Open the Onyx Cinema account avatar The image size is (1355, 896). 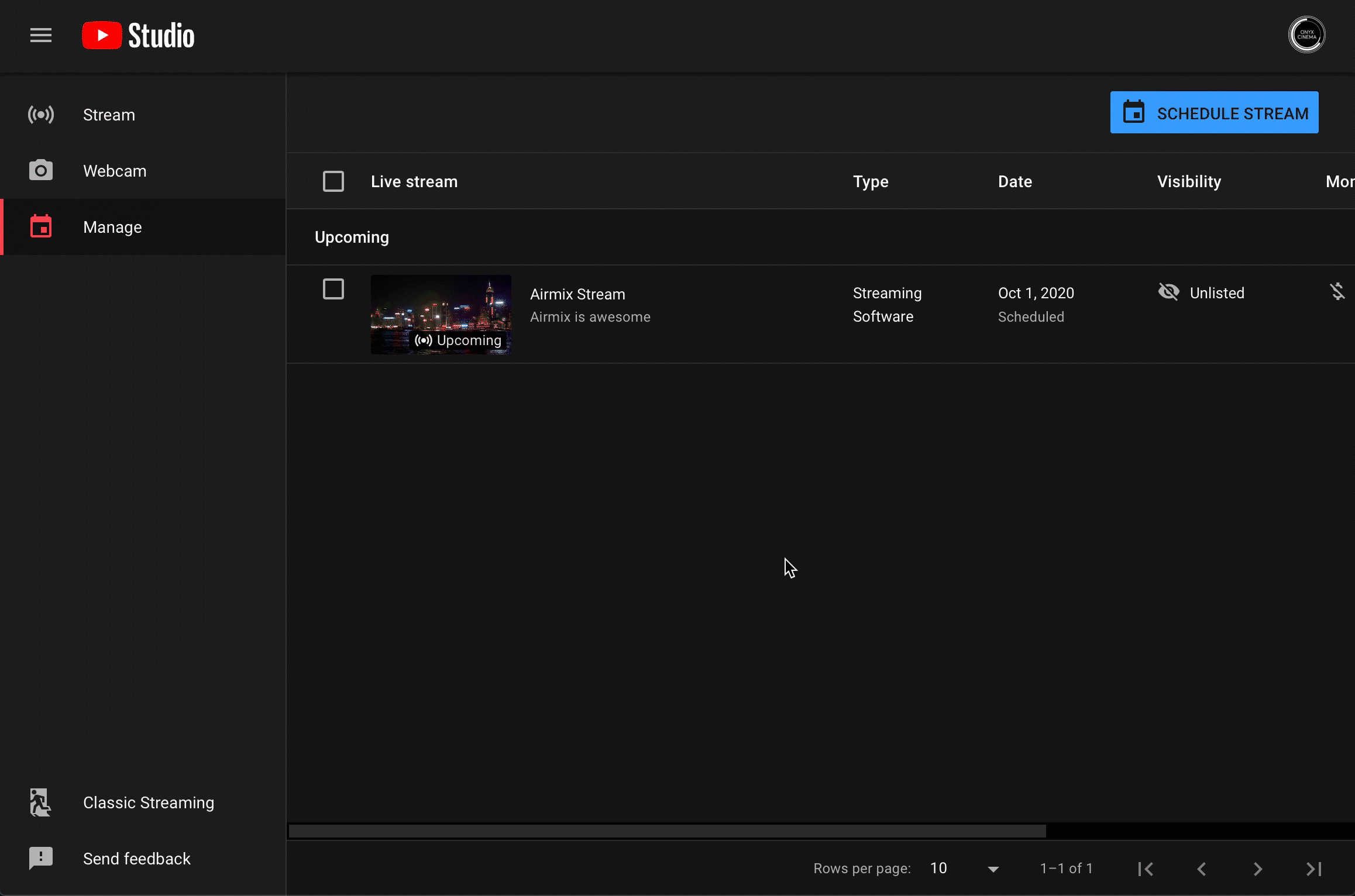click(x=1306, y=35)
